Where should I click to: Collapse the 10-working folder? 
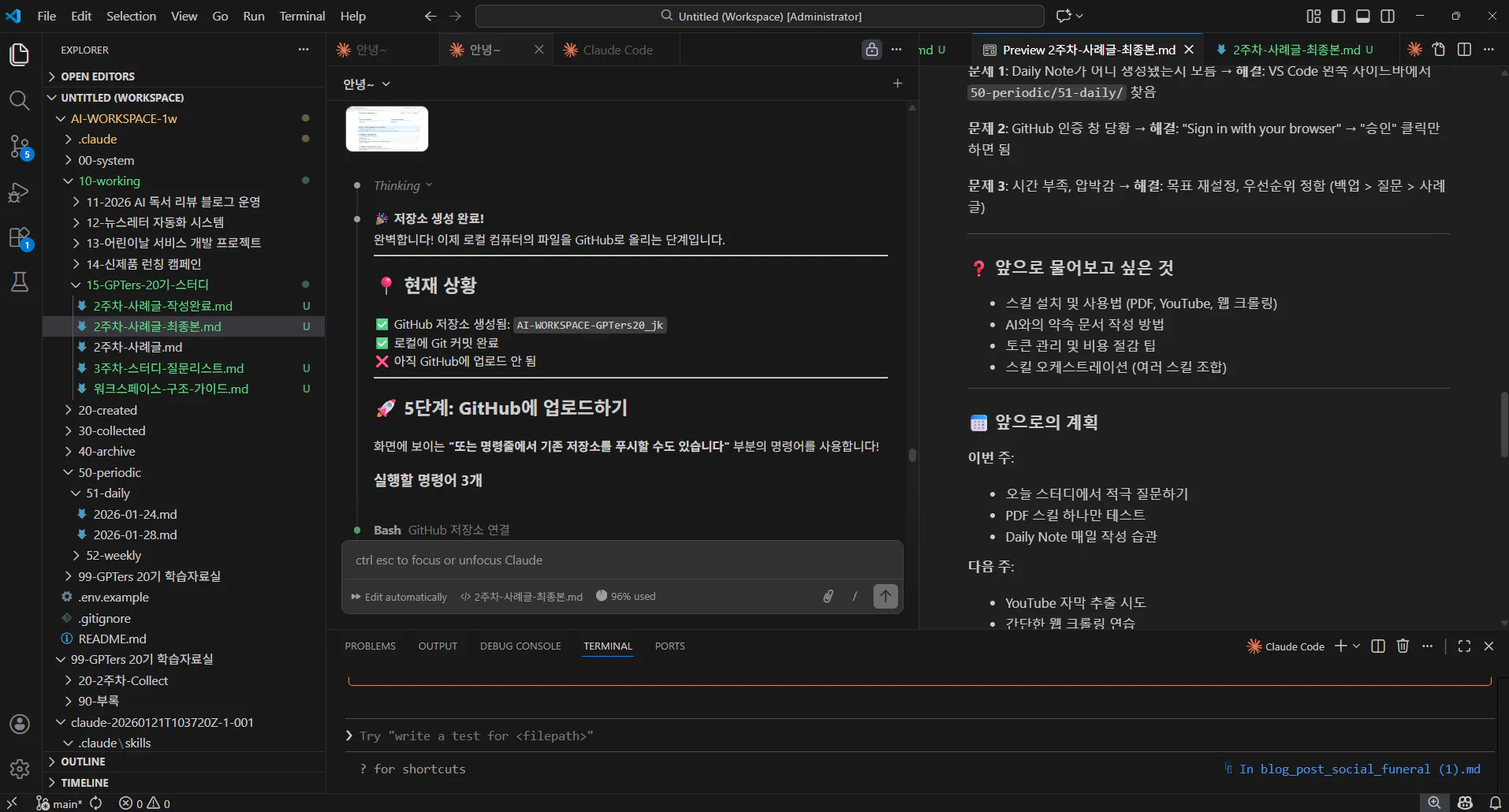click(184, 181)
